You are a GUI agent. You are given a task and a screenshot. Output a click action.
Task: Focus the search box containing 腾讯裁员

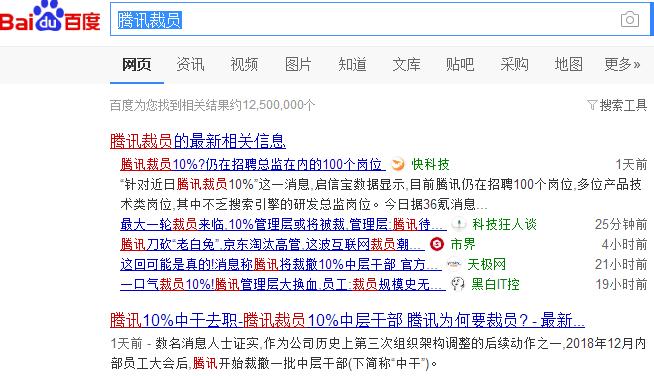pos(380,19)
